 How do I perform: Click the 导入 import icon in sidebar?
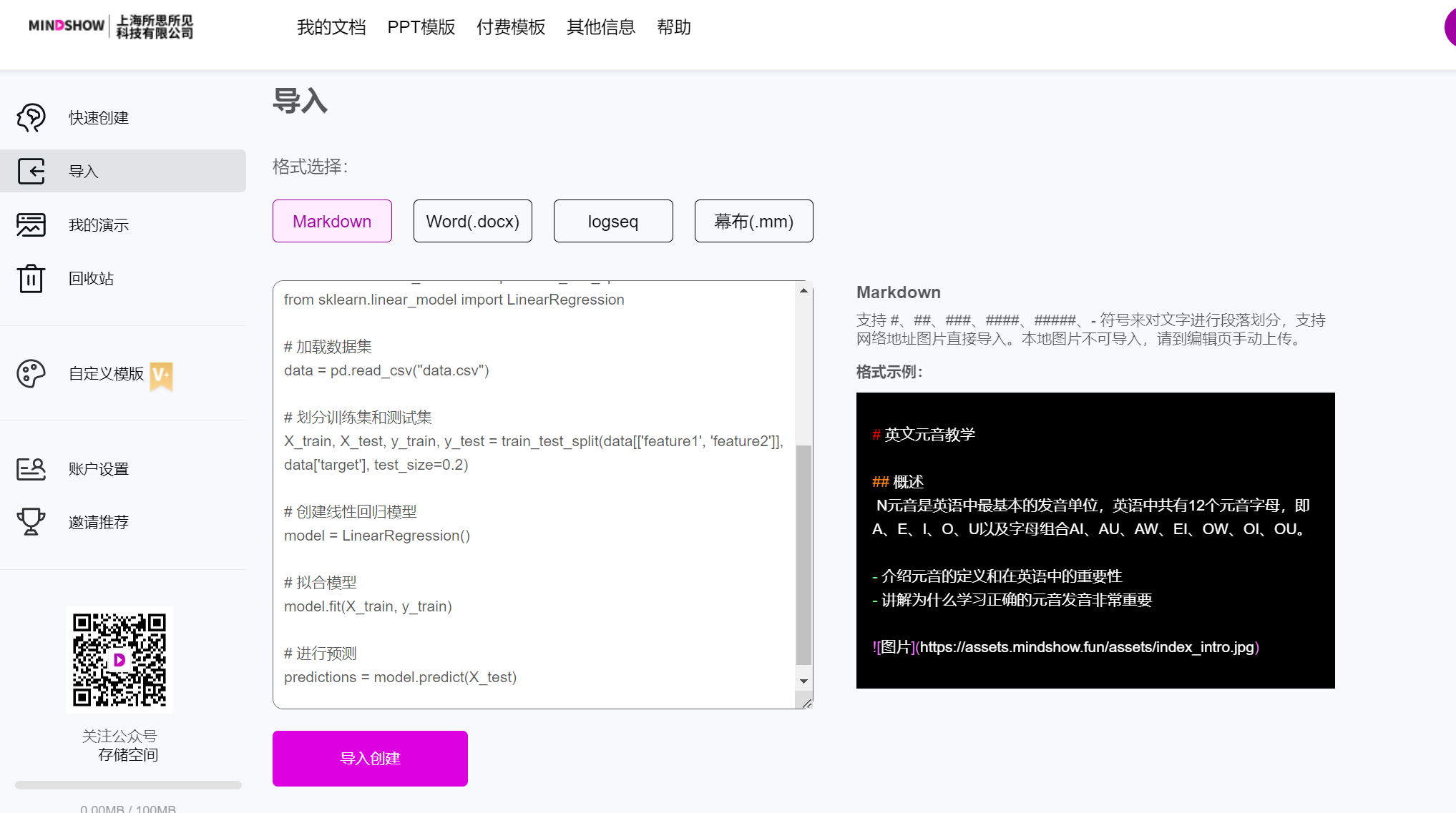(30, 171)
